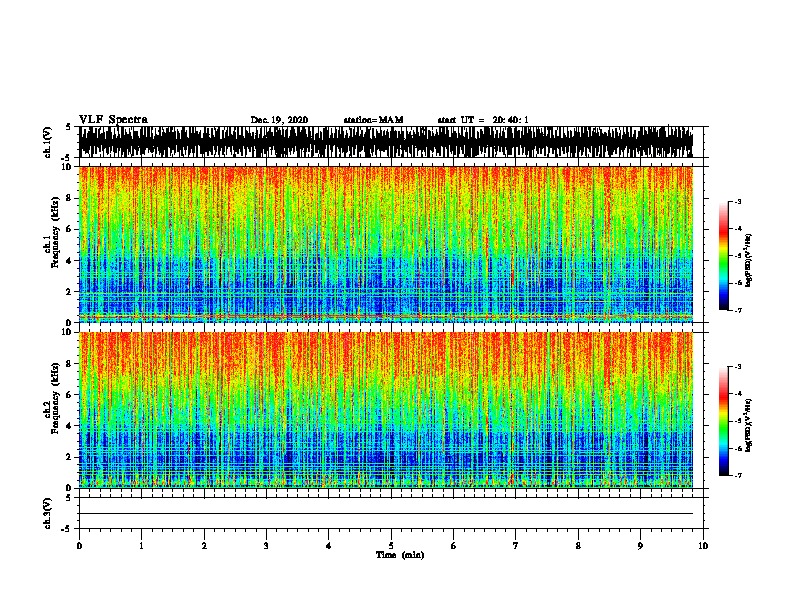This screenshot has width=792, height=612.
Task: Click time axis tick label "6"
Action: (454, 546)
